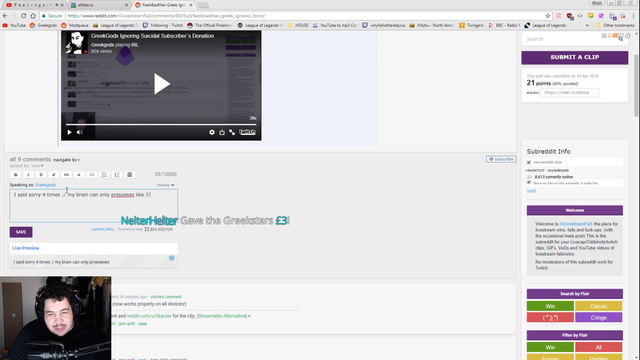Screen dimensions: 640x360
Task: Click the shortlink URL field
Action: point(569,93)
